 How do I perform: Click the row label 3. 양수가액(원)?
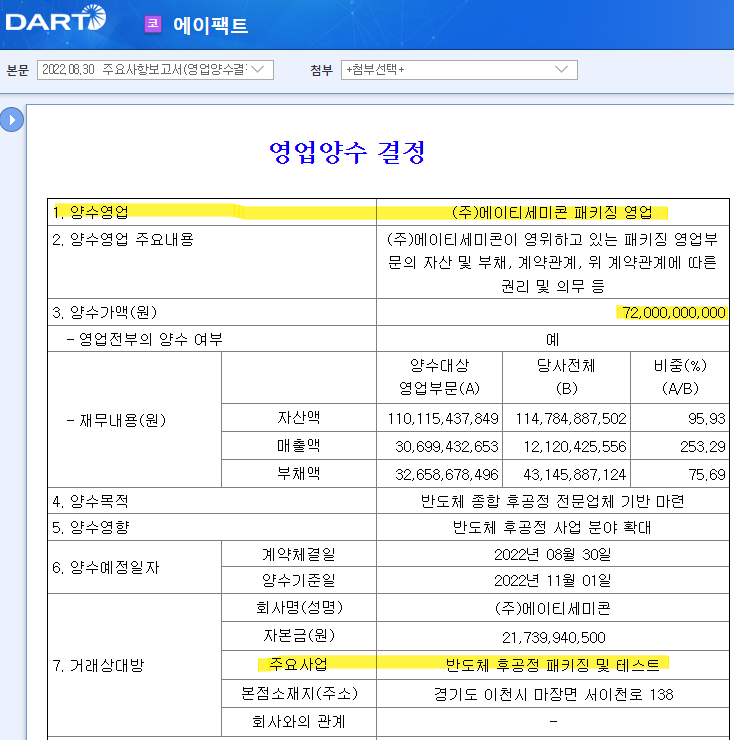[104, 312]
